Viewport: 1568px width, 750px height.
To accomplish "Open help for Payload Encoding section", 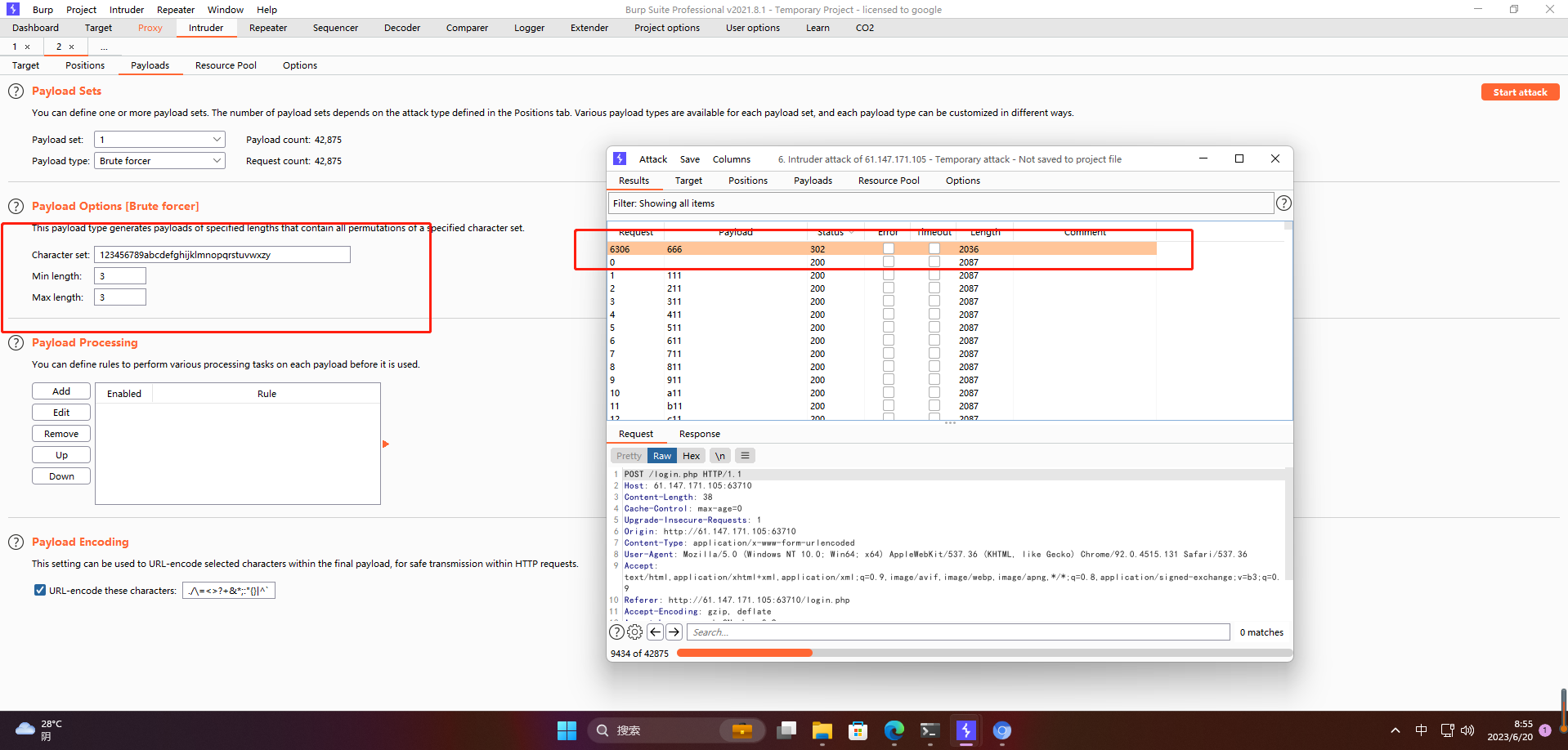I will (16, 542).
